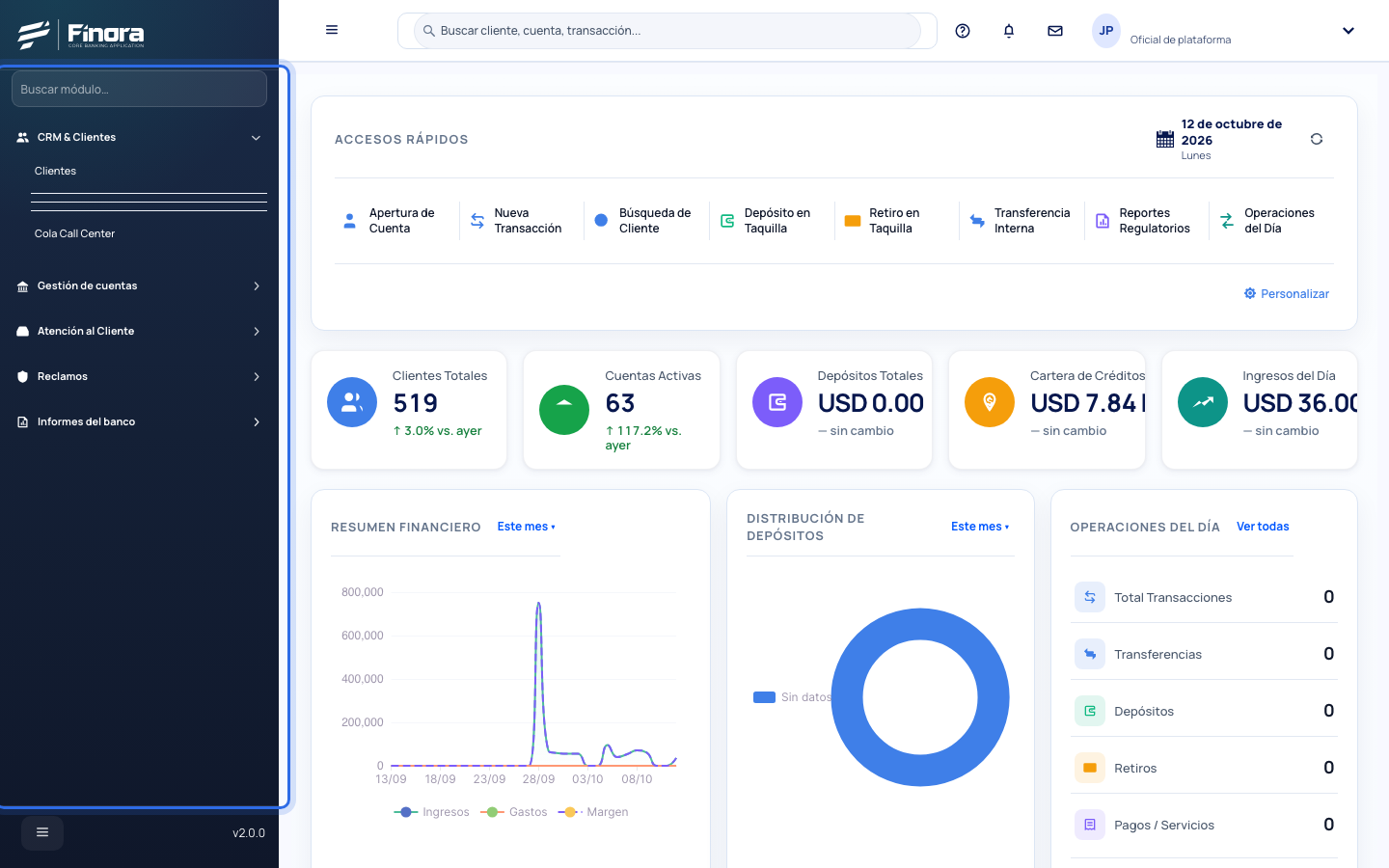Viewport: 1389px width, 868px height.
Task: Focus the Buscar módulo sidebar field
Action: pos(139,89)
